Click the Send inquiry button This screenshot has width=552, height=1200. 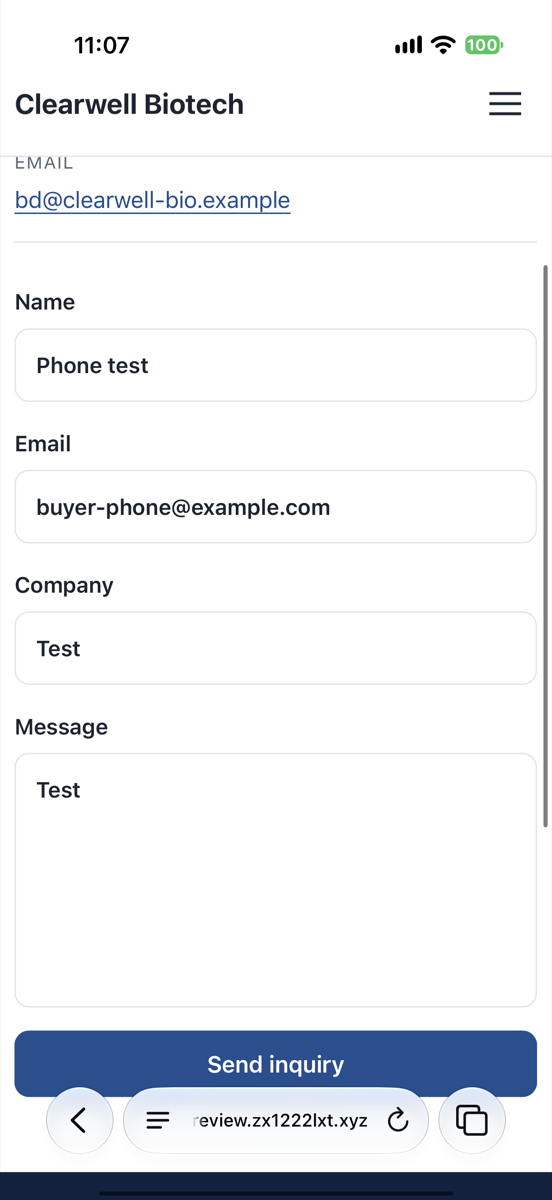[276, 1064]
